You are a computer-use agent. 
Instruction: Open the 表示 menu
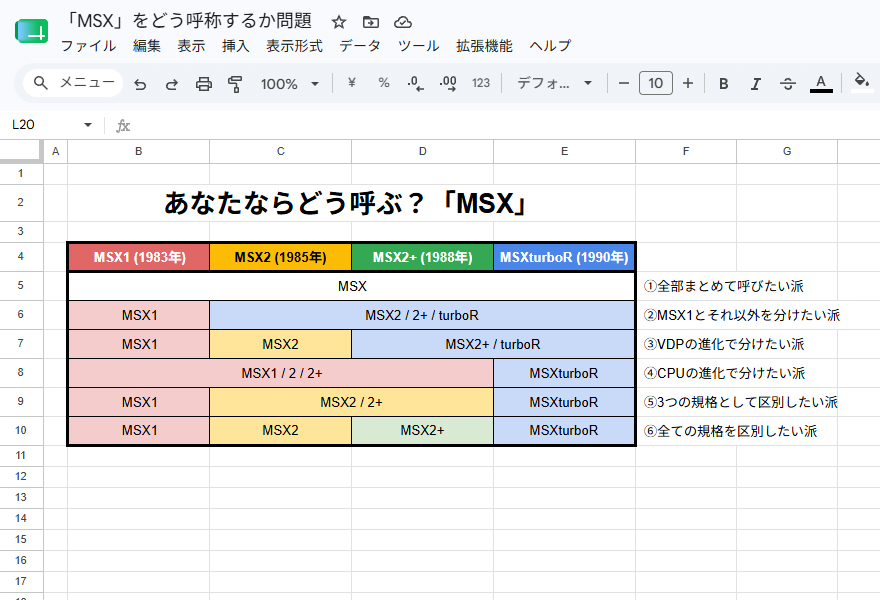(191, 45)
